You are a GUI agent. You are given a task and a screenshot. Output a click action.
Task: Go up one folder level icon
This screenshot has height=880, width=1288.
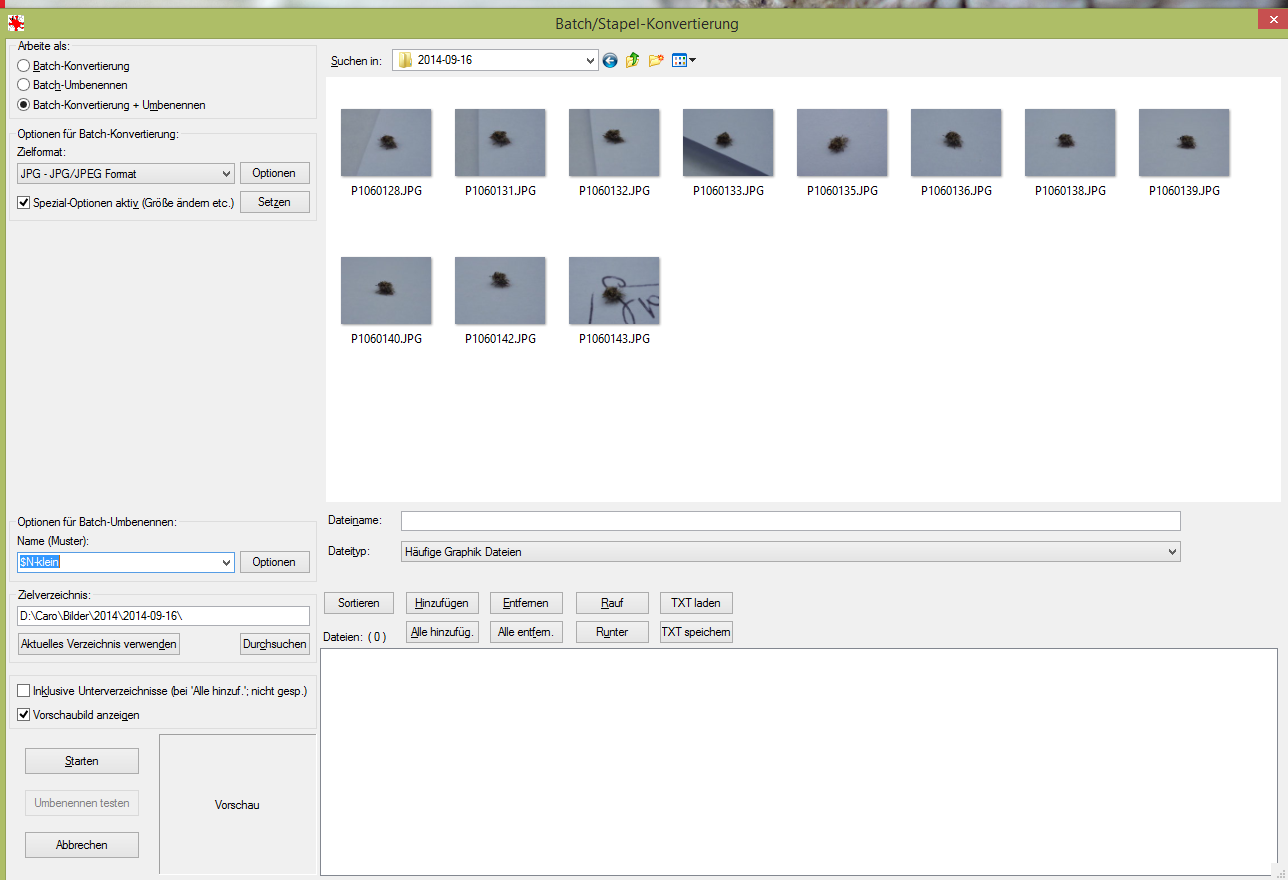(x=632, y=61)
